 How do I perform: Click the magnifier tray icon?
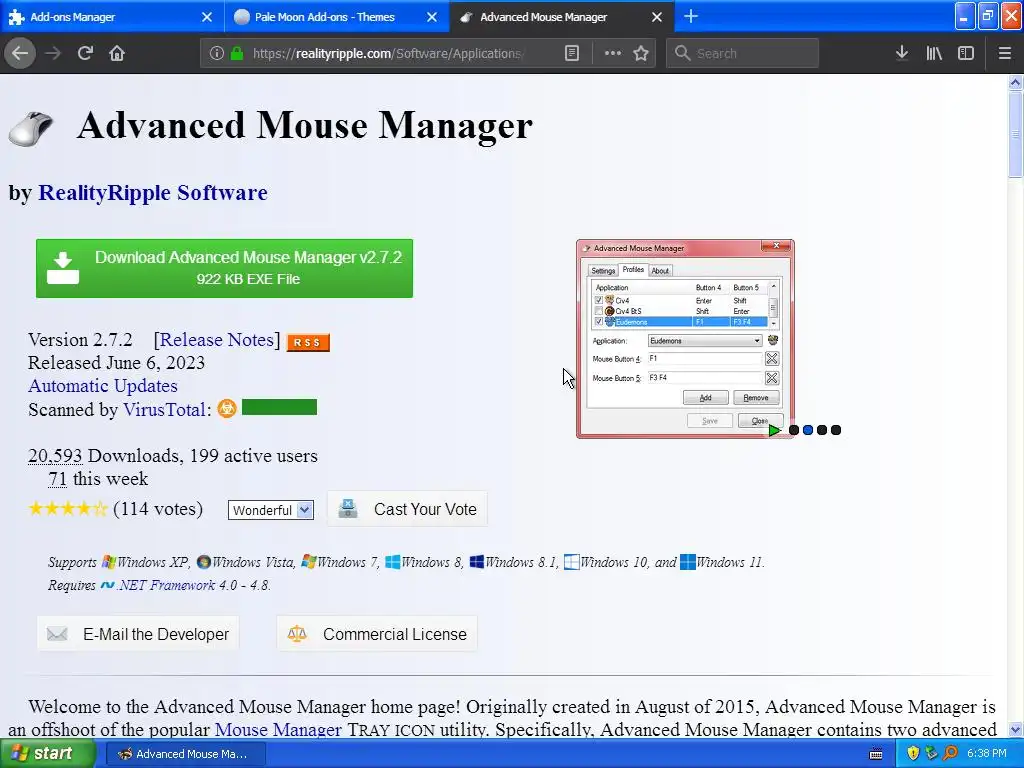[x=950, y=754]
